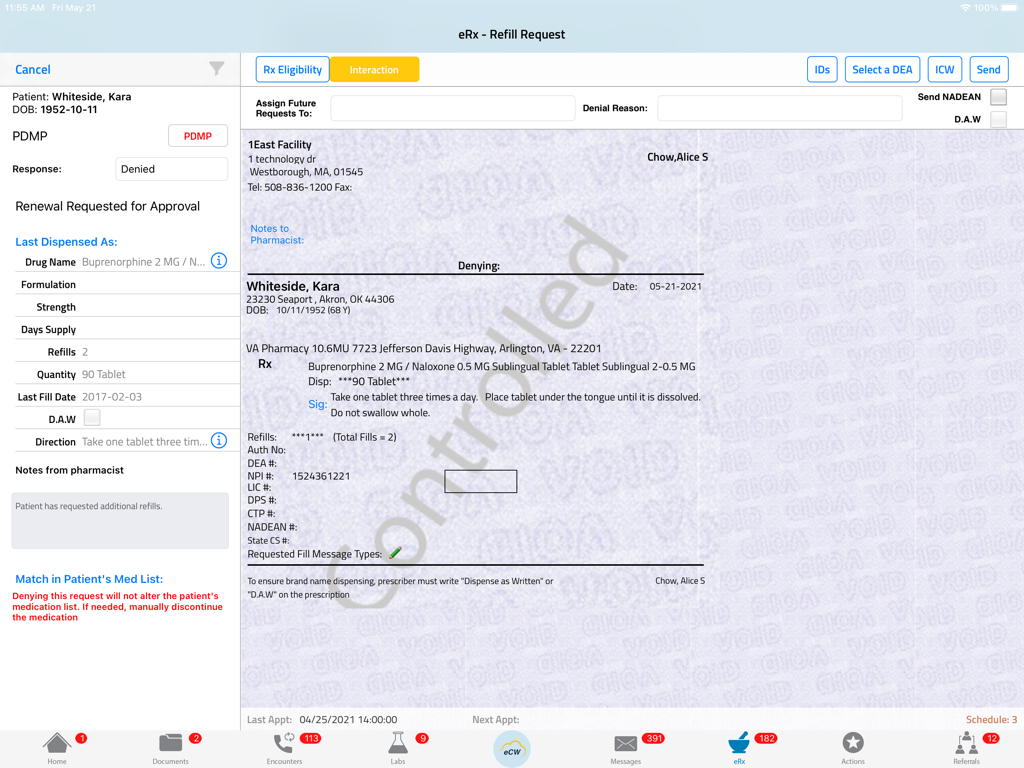Tap the filter funnel icon
Image resolution: width=1024 pixels, height=768 pixels.
pos(217,69)
